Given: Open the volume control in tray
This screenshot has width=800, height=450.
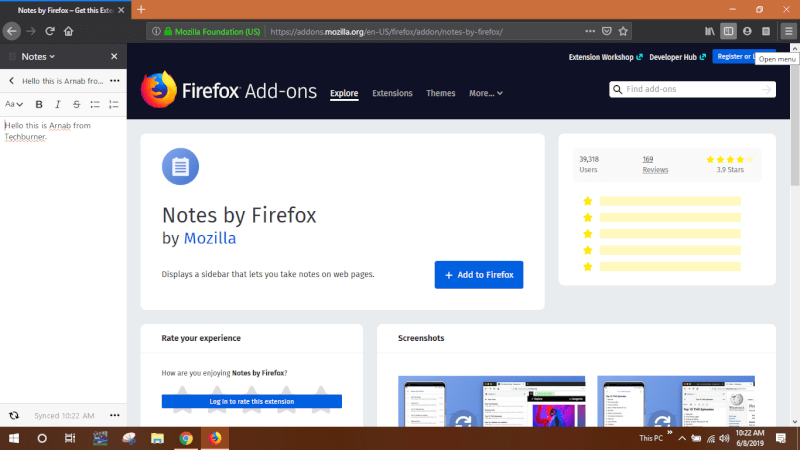Looking at the screenshot, I should point(724,438).
